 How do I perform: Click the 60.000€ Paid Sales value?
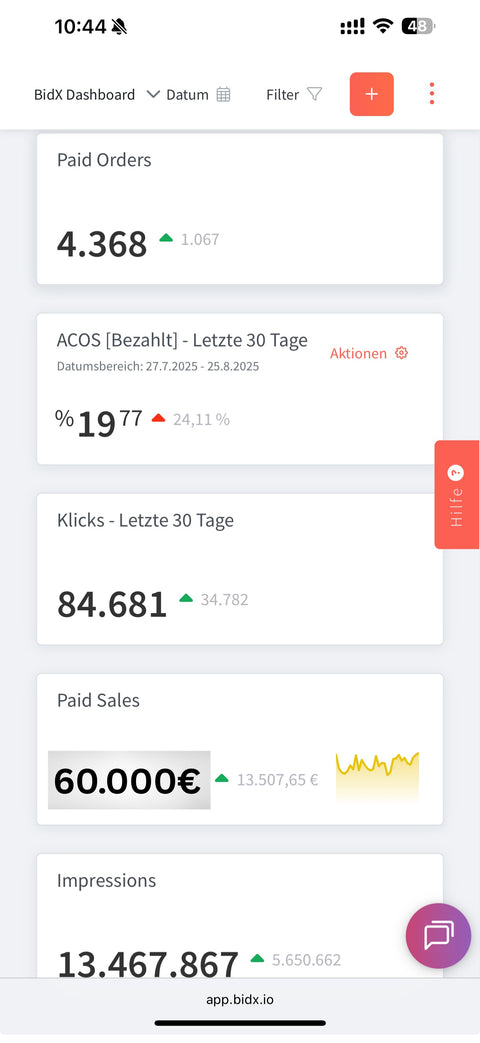[129, 780]
